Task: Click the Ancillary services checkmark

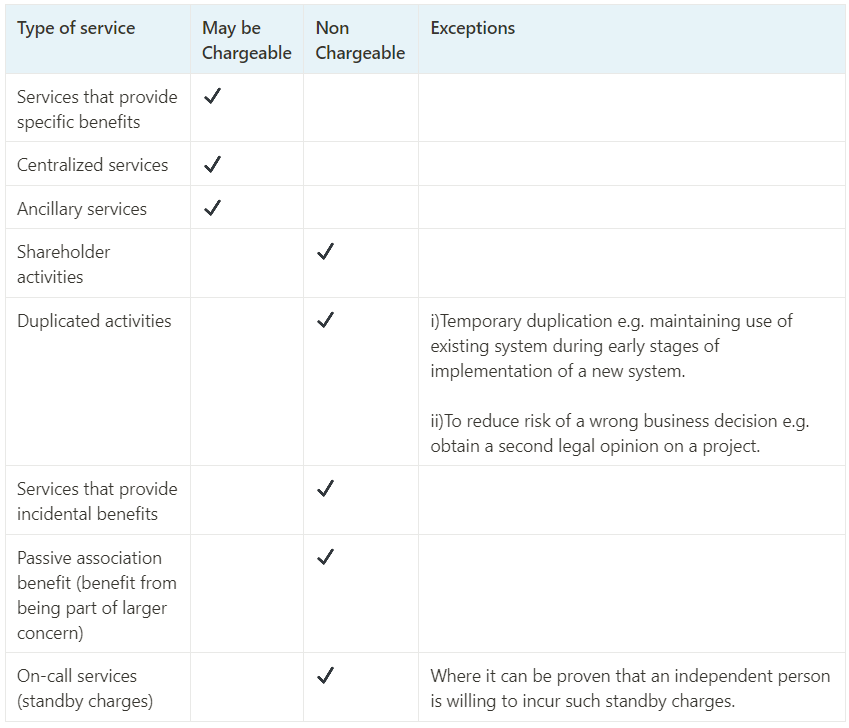Action: 212,208
